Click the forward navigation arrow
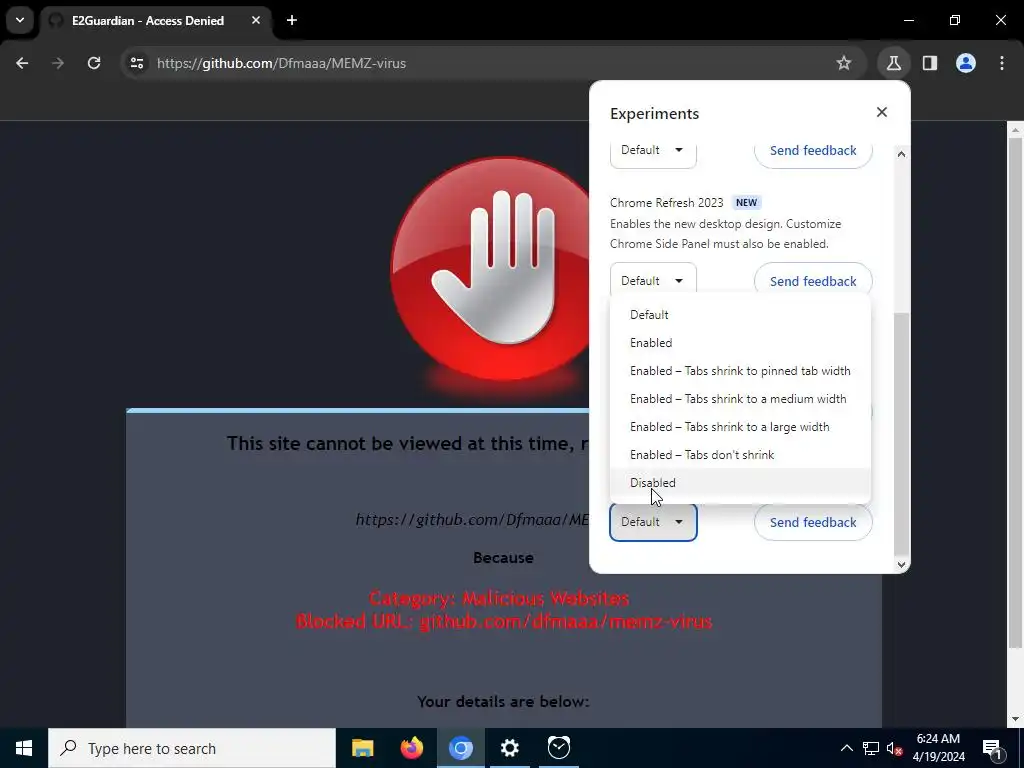This screenshot has height=768, width=1024. pos(58,63)
